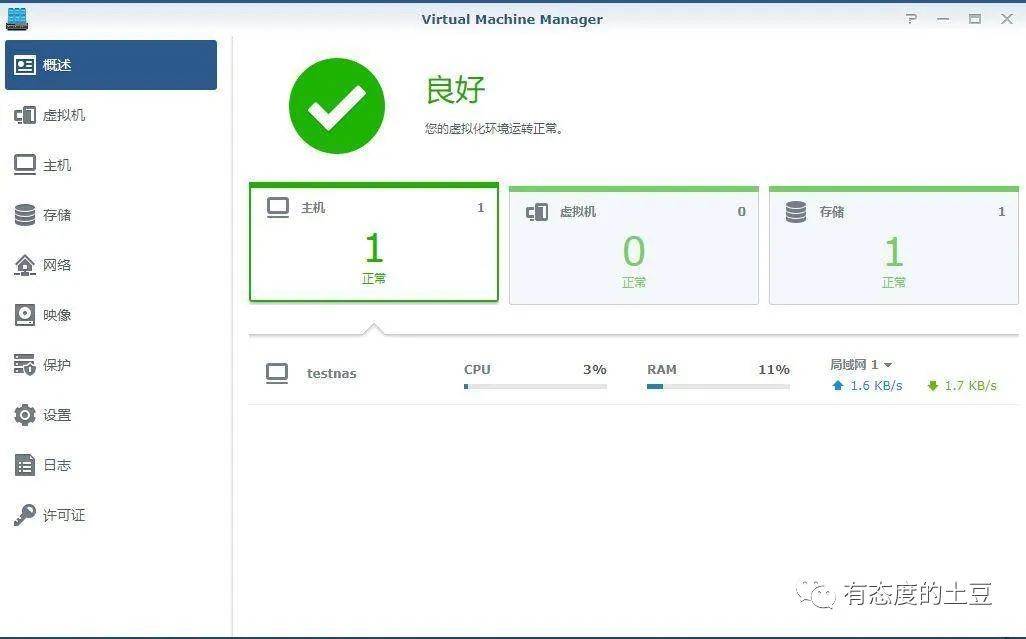The height and width of the screenshot is (639, 1026).
Task: Click the 良好 status heading
Action: 455,89
